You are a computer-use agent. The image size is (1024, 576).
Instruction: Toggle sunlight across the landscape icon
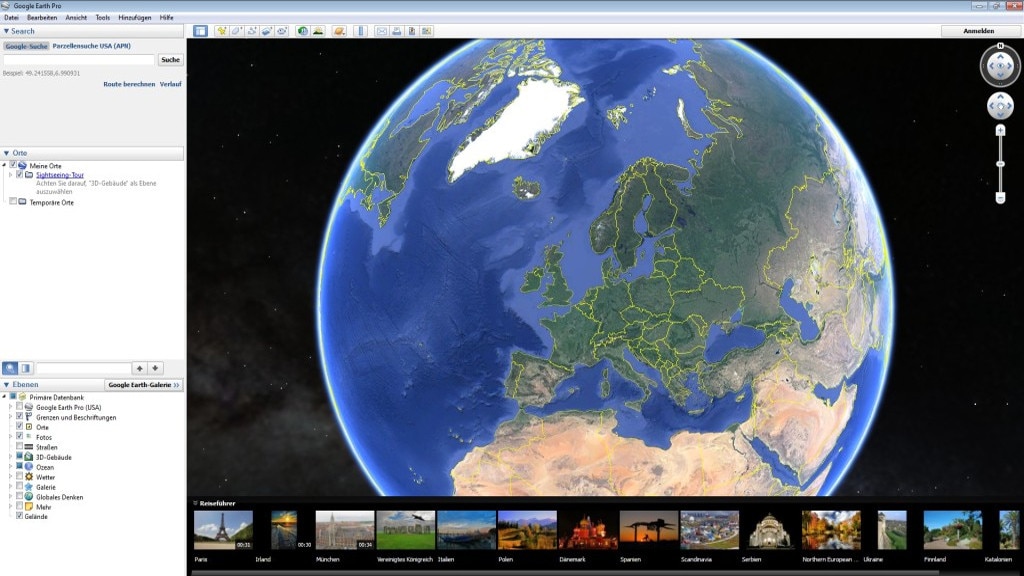(x=318, y=31)
